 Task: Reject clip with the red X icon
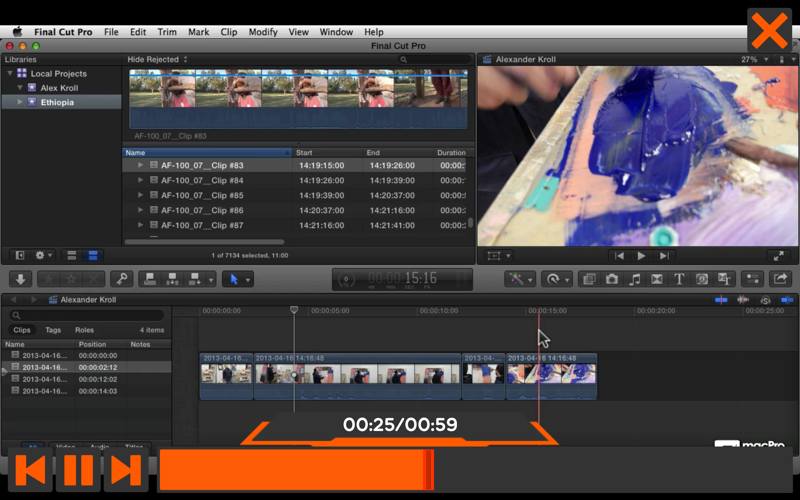click(93, 279)
